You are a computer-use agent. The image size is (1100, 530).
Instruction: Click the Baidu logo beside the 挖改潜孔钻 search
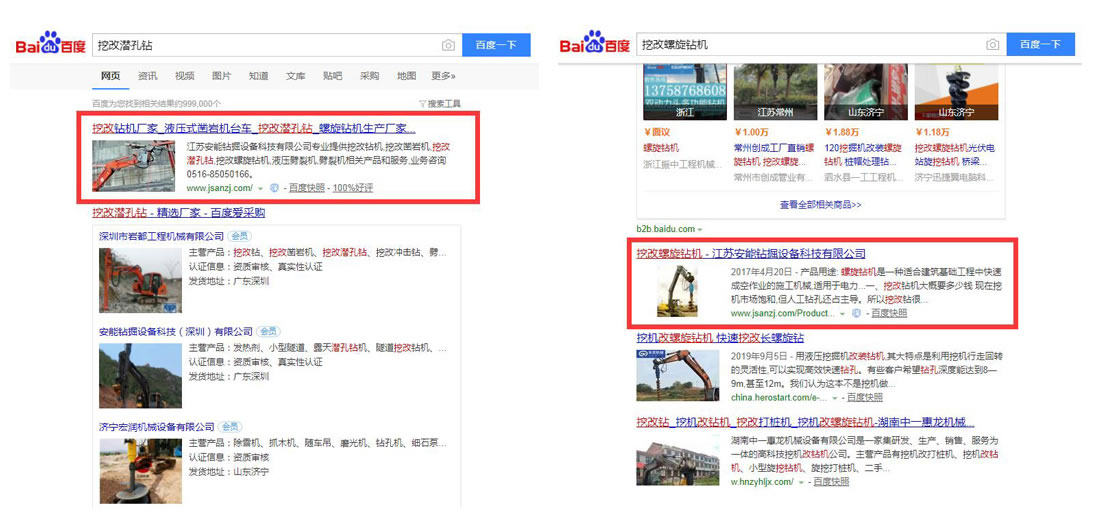(50, 45)
